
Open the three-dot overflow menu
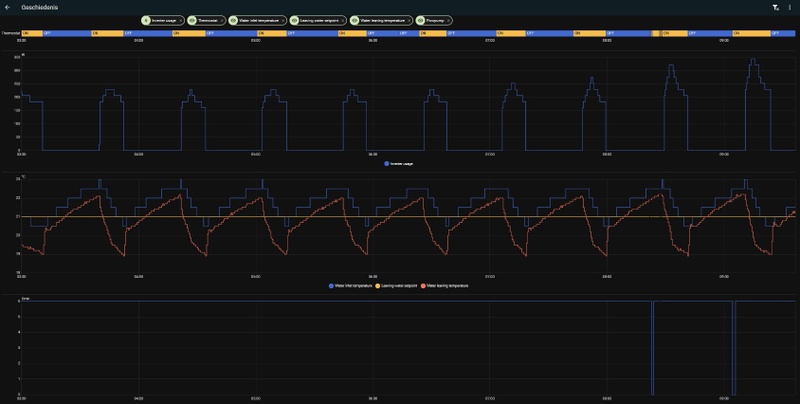(x=790, y=8)
